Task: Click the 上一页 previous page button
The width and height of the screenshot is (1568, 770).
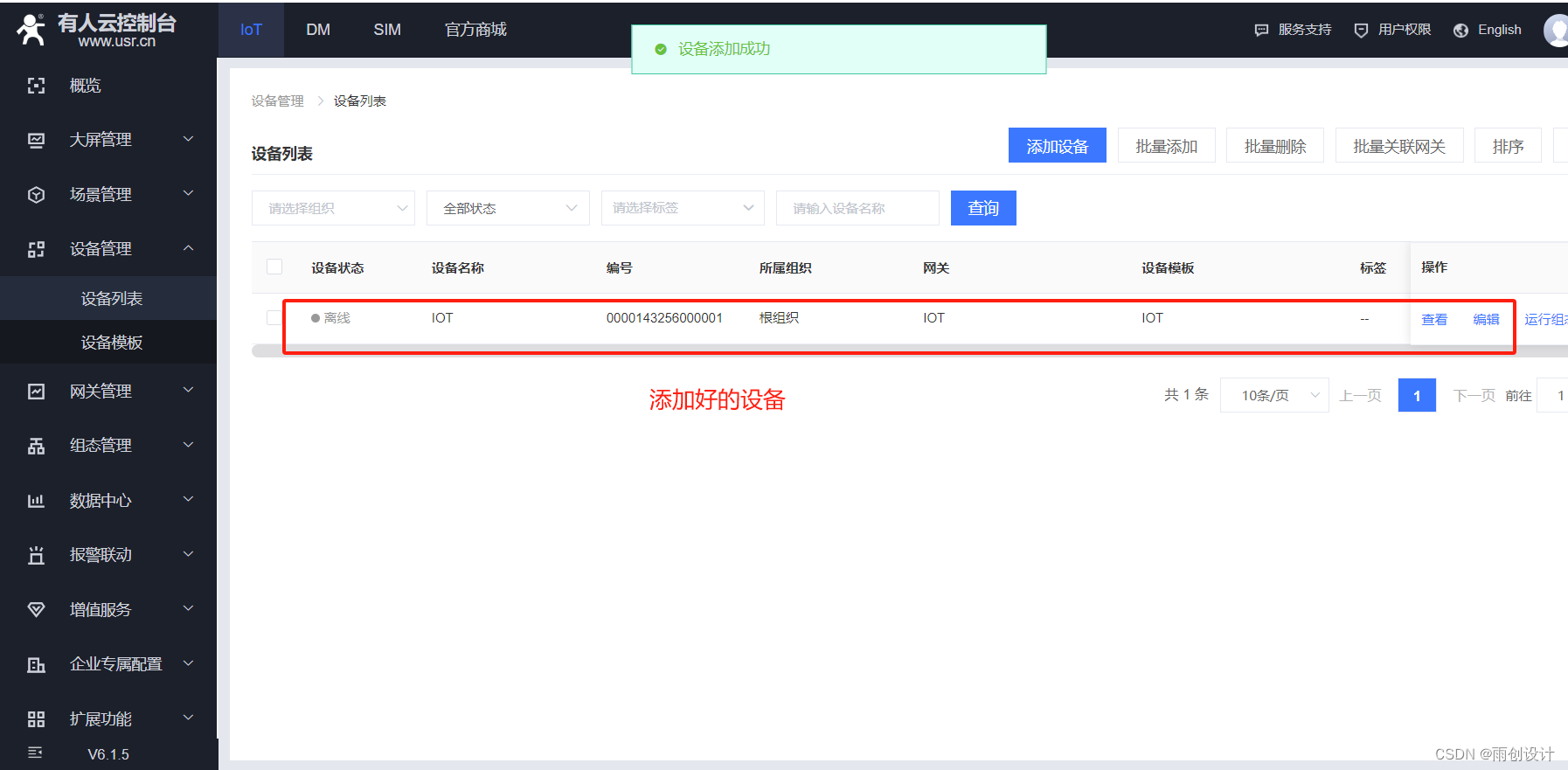Action: click(x=1360, y=395)
